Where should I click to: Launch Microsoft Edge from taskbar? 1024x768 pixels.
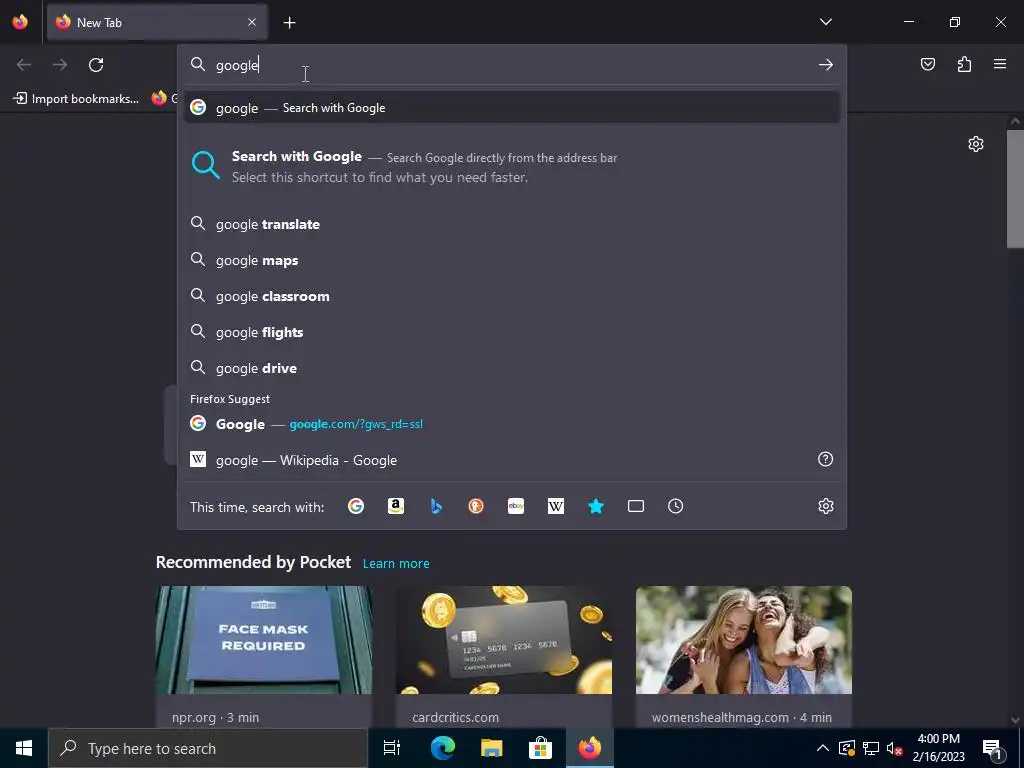click(x=442, y=748)
